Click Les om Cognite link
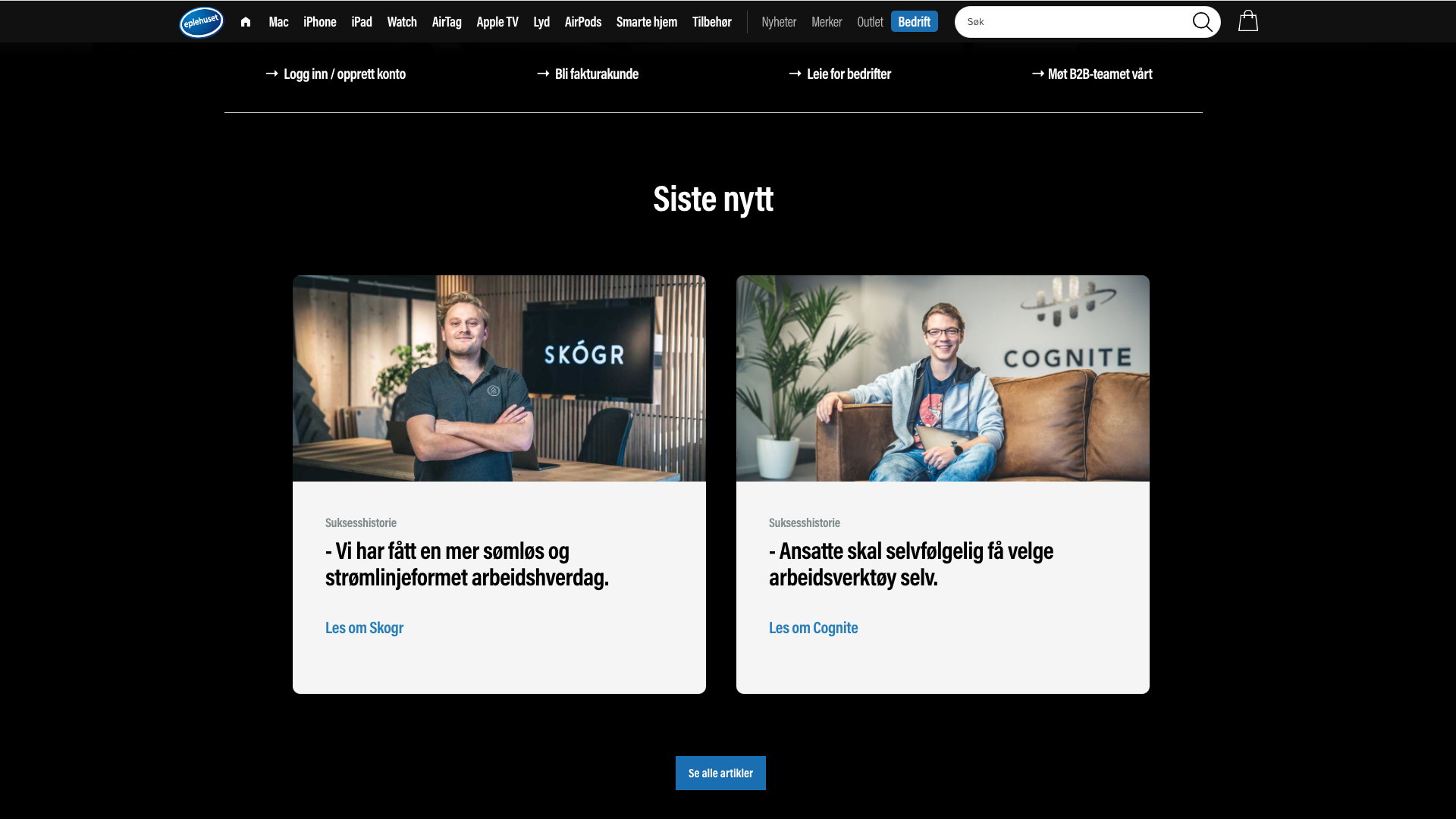1456x819 pixels. 813,628
